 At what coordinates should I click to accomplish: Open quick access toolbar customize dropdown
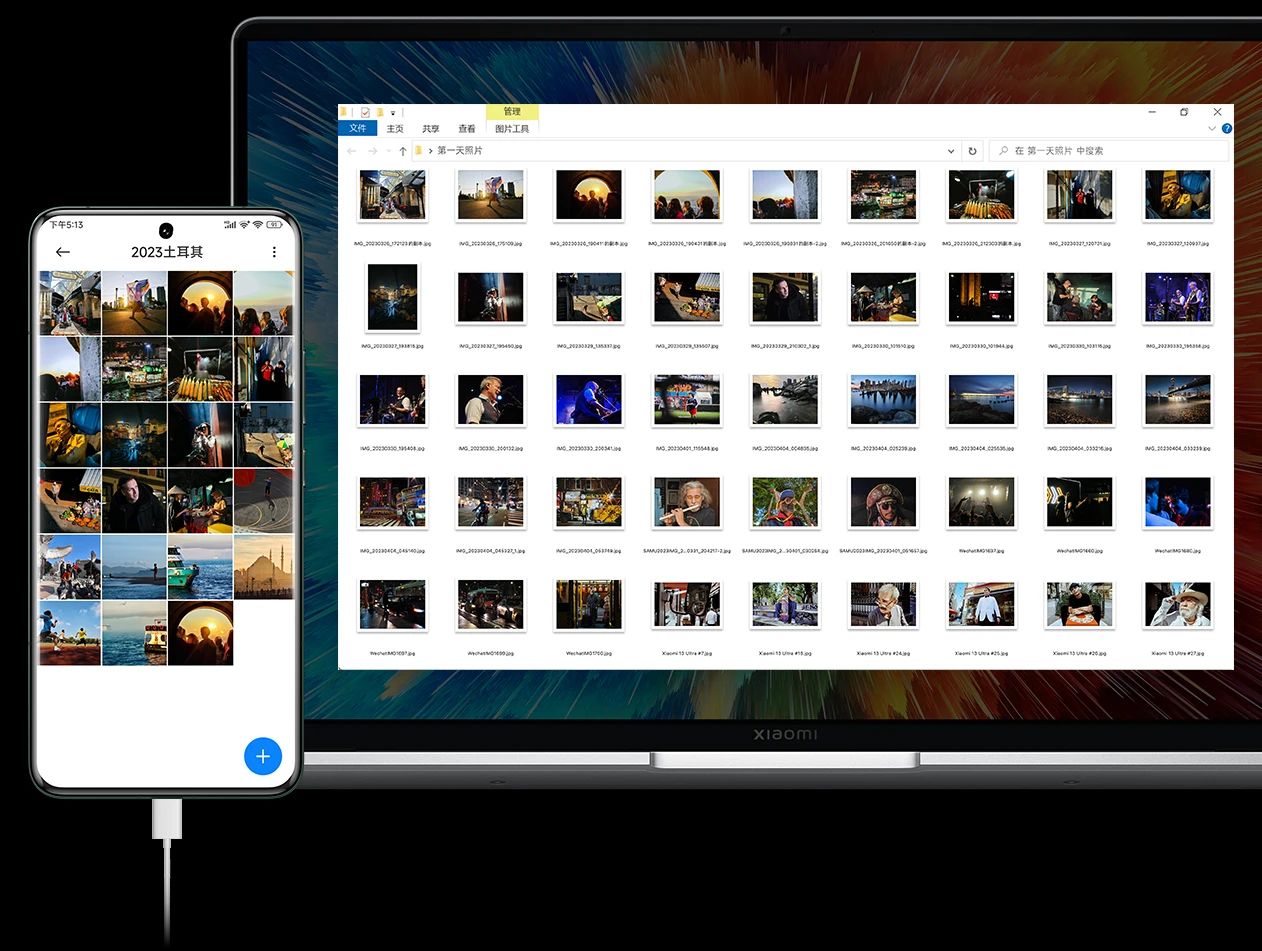pos(393,113)
